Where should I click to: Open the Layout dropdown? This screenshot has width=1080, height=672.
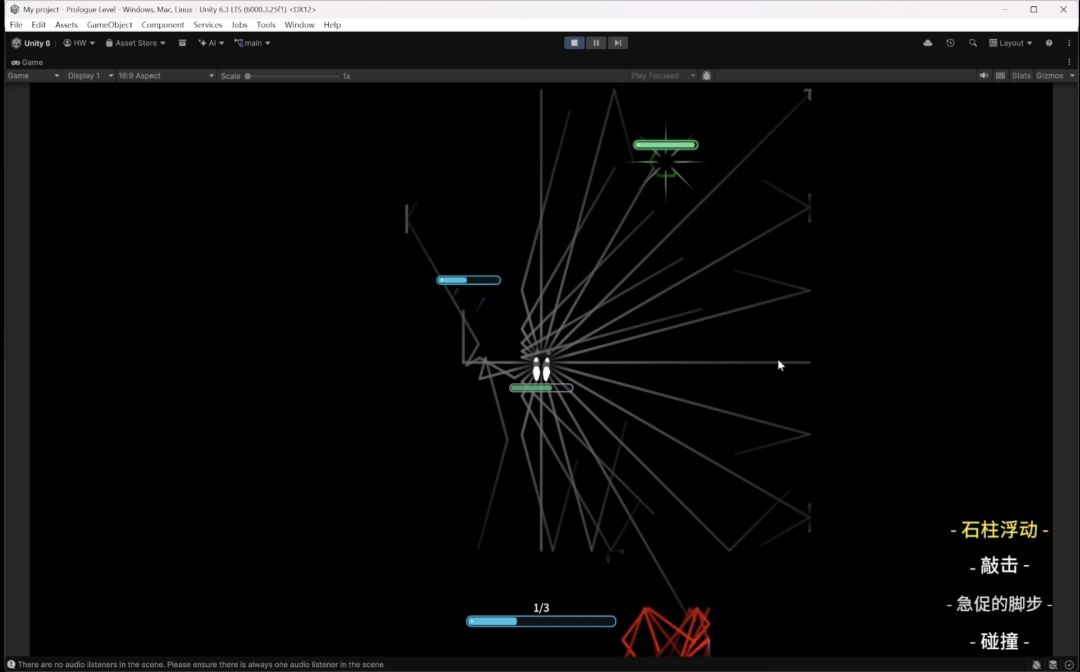[1010, 43]
